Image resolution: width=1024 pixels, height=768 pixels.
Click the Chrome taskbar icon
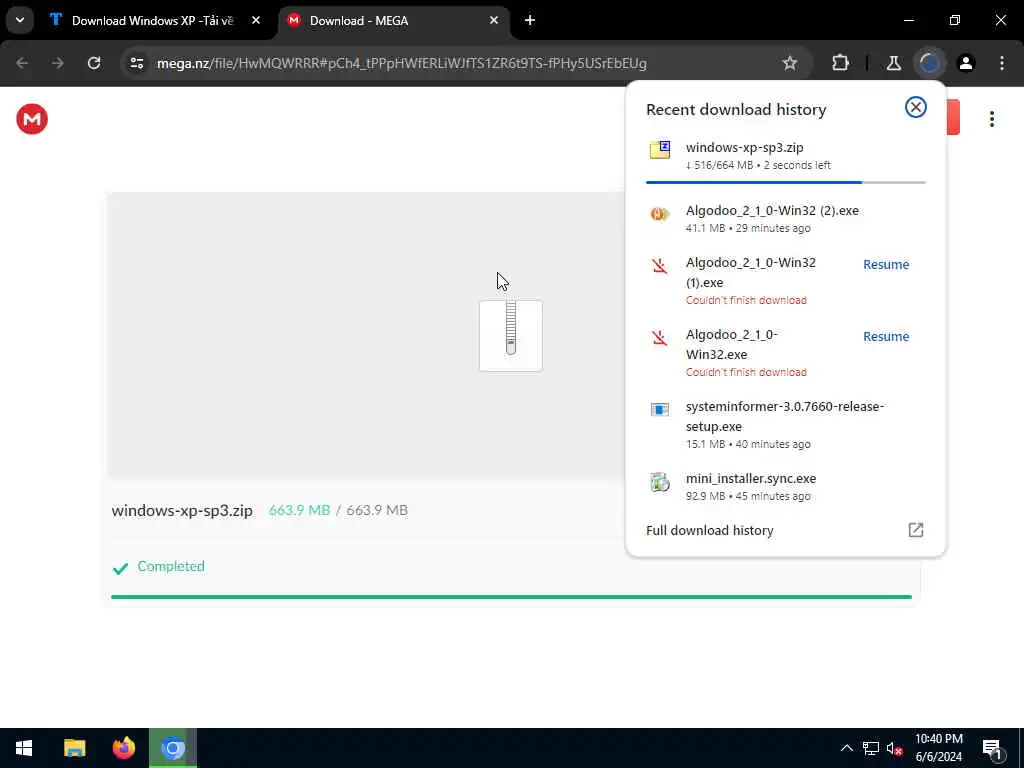(173, 748)
